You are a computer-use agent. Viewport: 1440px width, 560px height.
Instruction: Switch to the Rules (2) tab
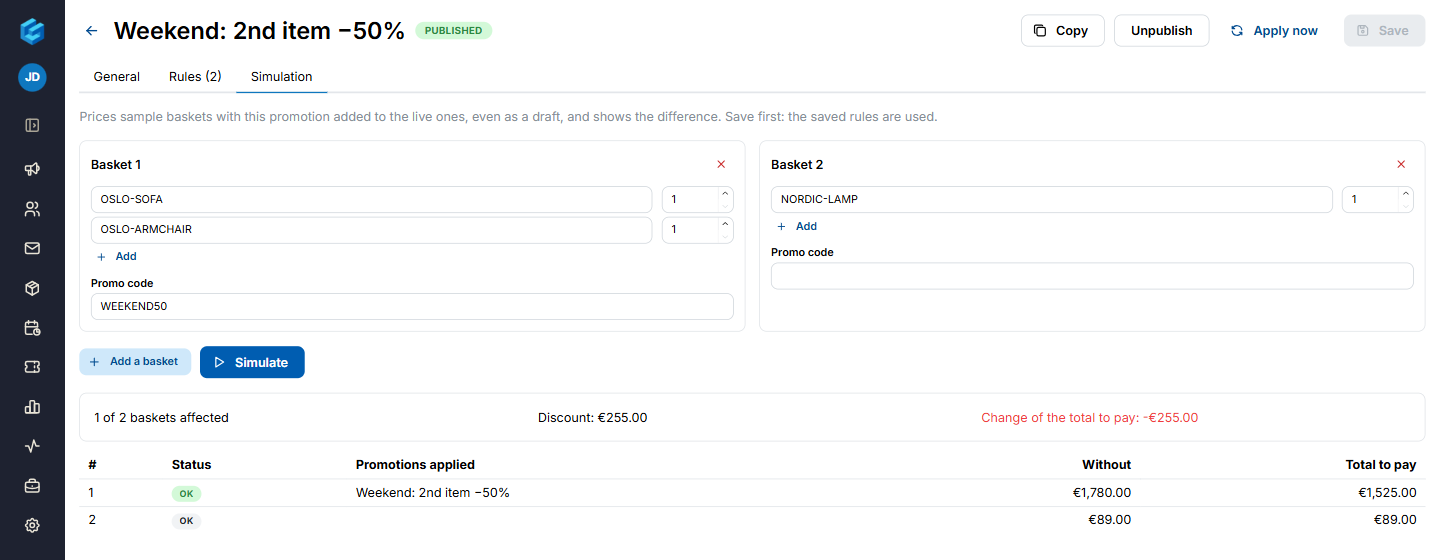click(195, 76)
